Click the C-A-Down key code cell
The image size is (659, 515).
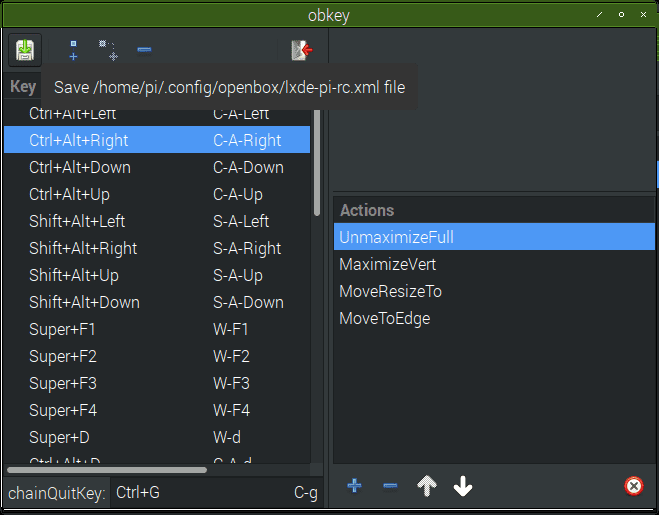248,167
